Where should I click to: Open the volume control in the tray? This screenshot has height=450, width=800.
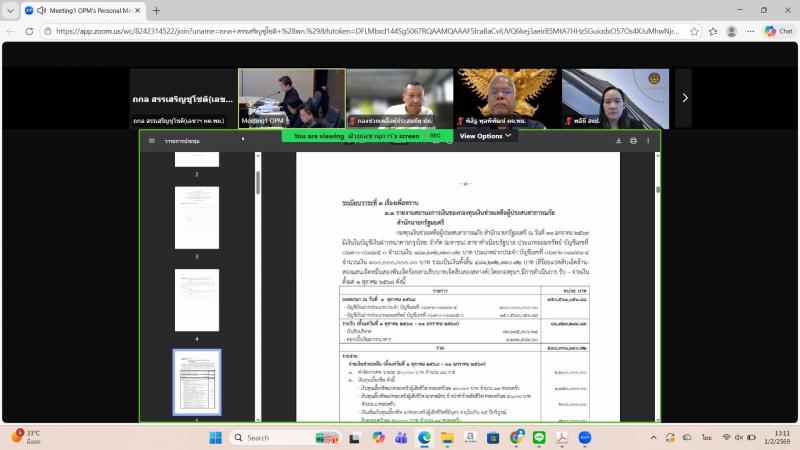738,438
